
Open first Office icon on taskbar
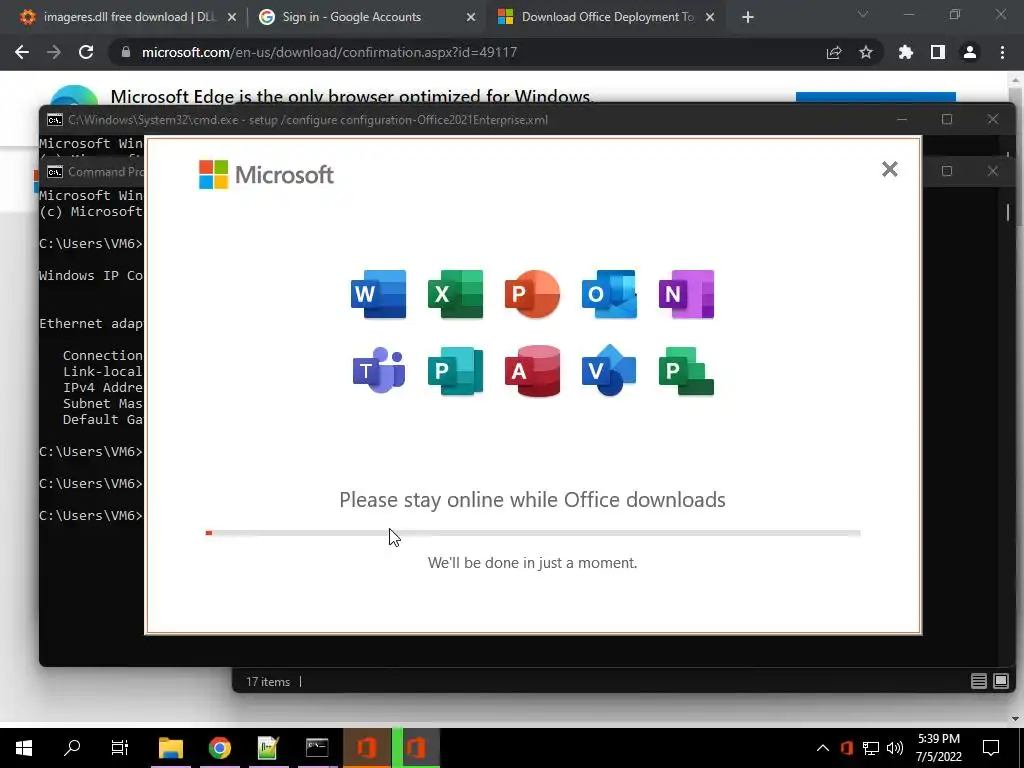[x=366, y=748]
